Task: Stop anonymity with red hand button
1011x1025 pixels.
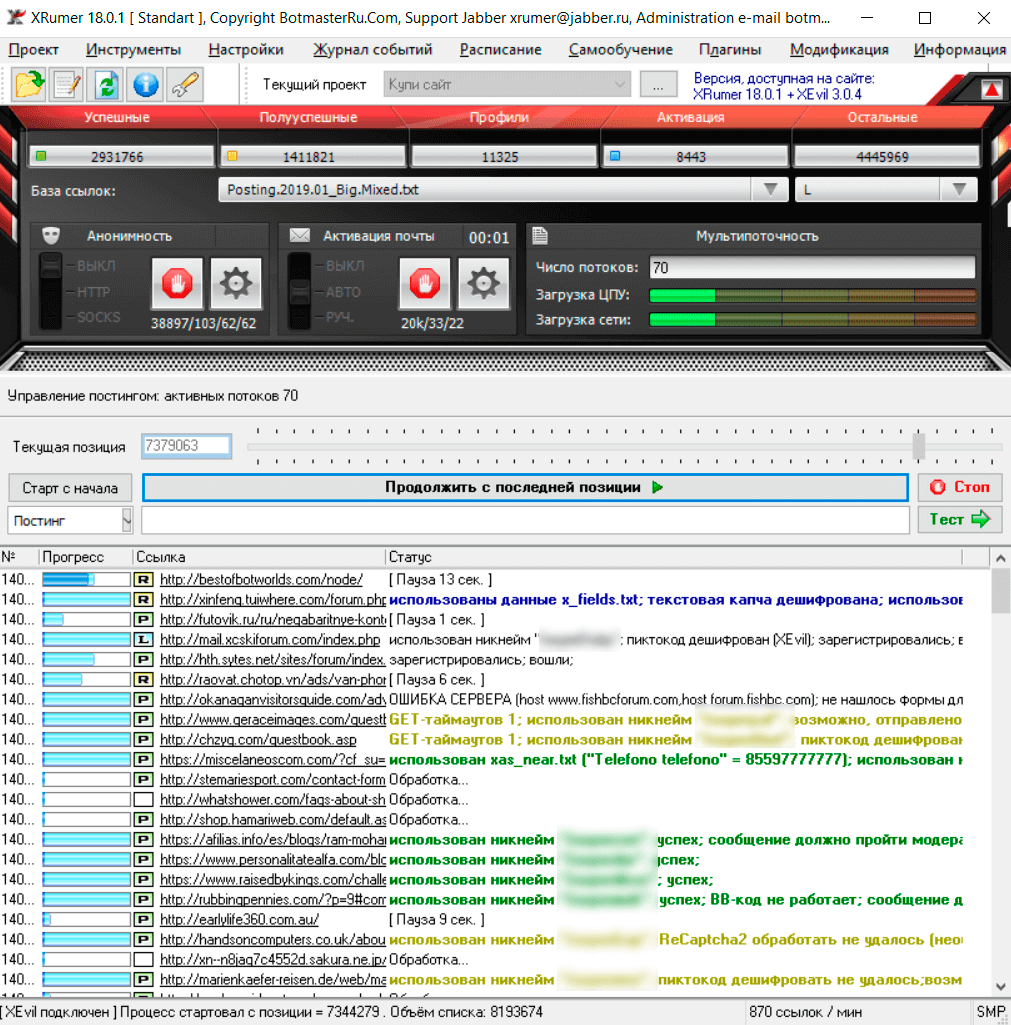Action: pyautogui.click(x=177, y=284)
